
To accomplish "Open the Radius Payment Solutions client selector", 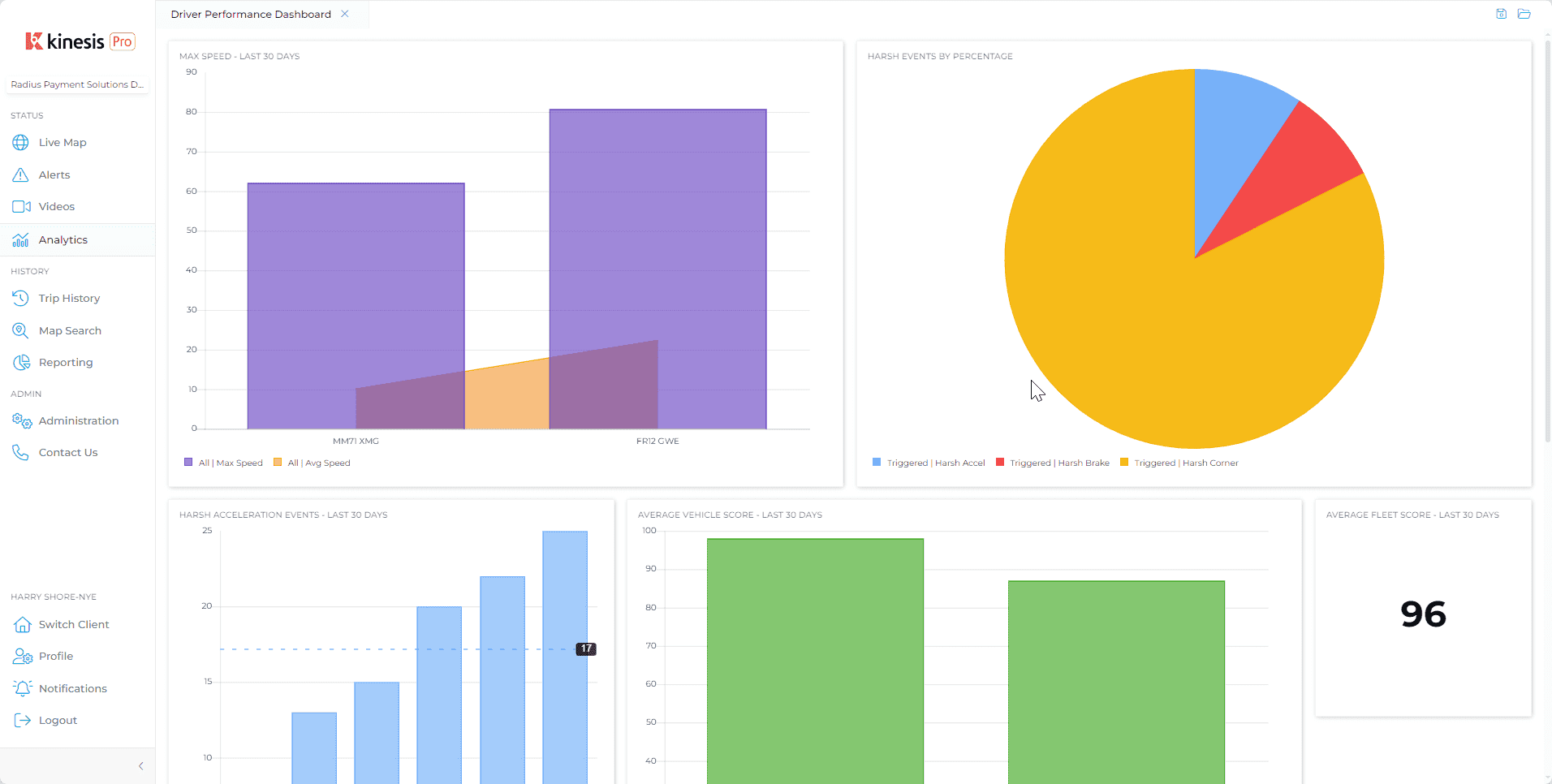I will (x=77, y=84).
